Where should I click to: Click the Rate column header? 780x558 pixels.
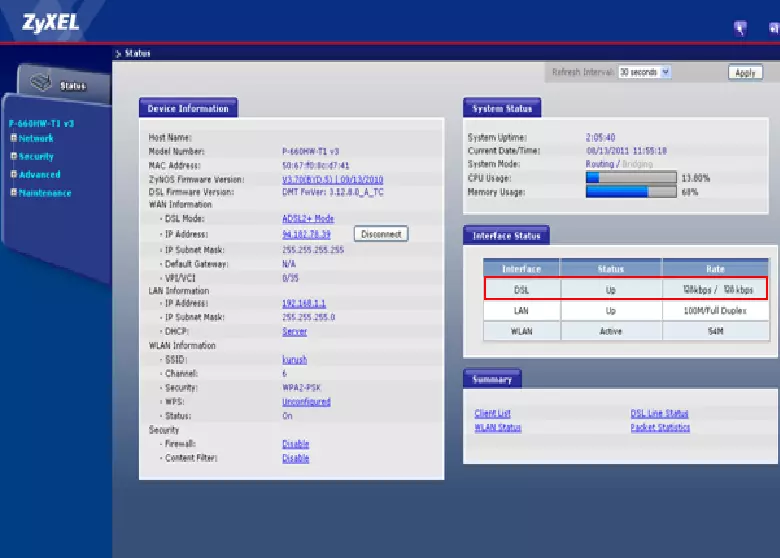tap(715, 269)
